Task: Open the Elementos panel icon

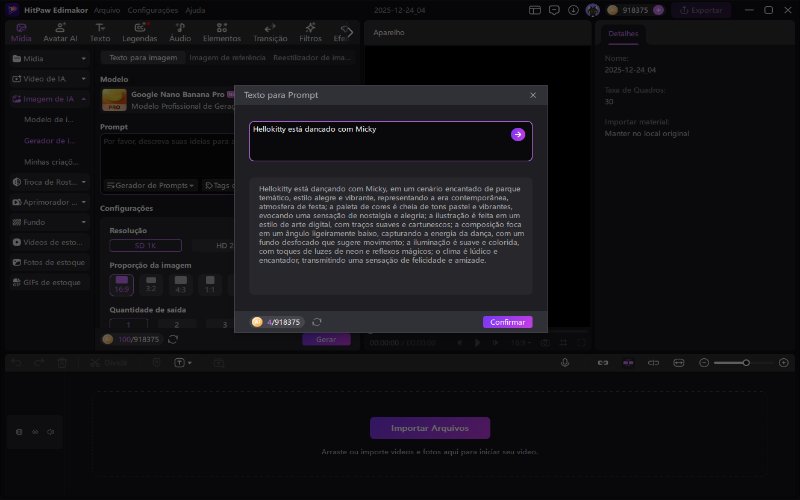Action: [x=221, y=33]
